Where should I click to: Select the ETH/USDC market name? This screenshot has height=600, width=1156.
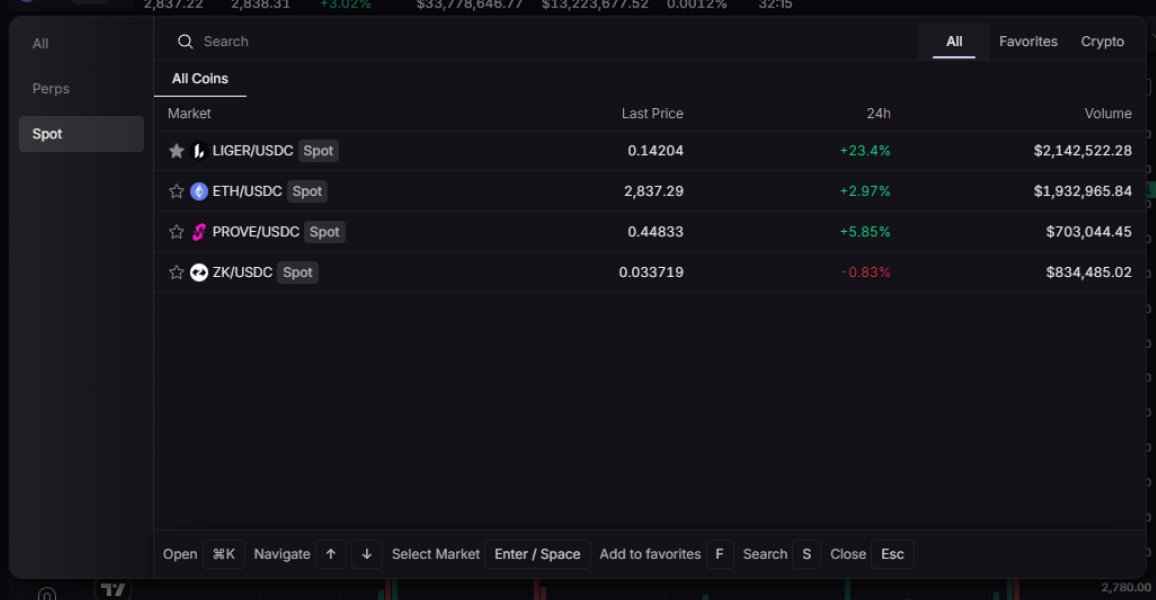[247, 192]
